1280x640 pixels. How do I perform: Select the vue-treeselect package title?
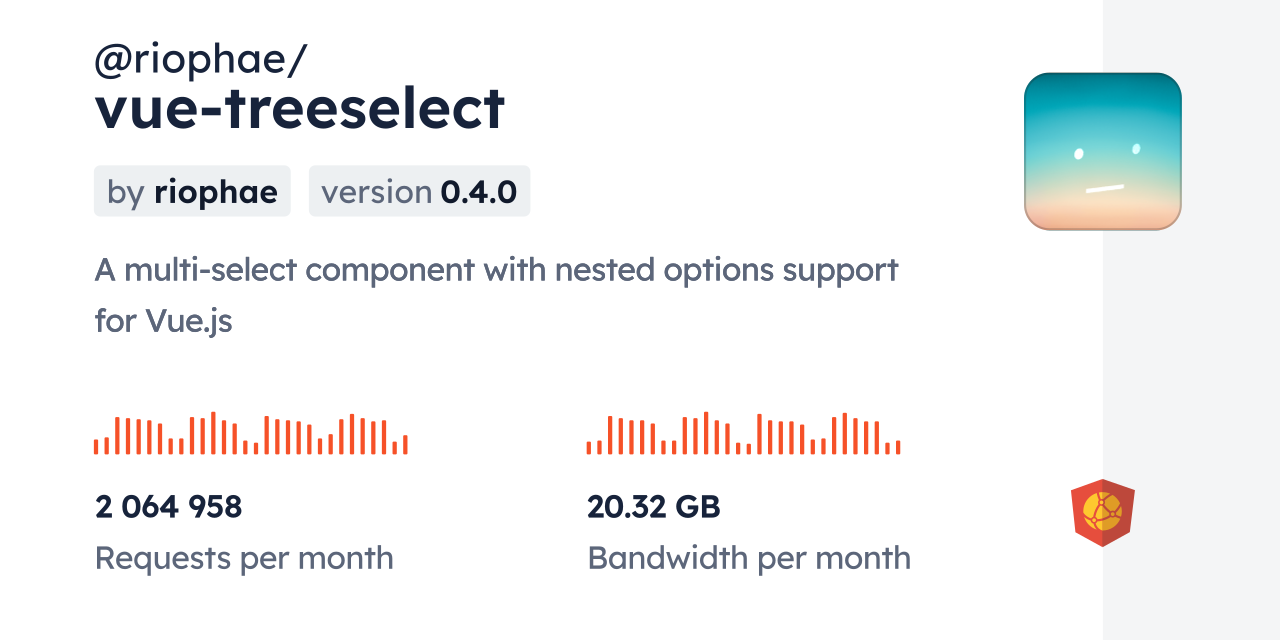pyautogui.click(x=300, y=108)
